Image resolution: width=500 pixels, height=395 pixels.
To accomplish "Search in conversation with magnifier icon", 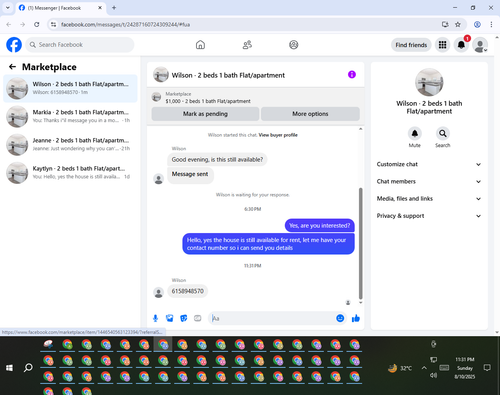I will point(443,134).
